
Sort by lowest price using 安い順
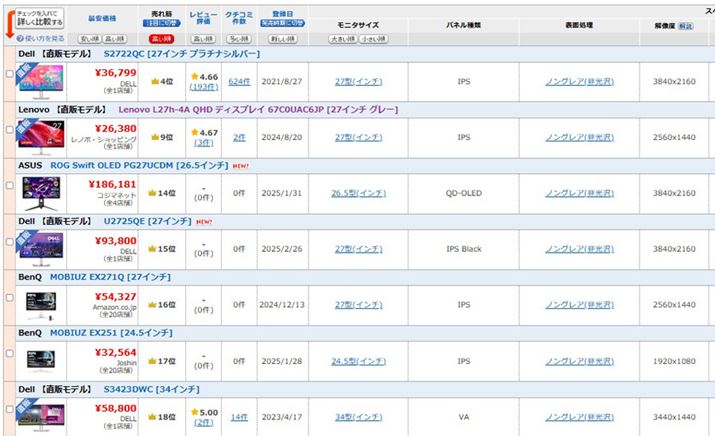click(87, 38)
